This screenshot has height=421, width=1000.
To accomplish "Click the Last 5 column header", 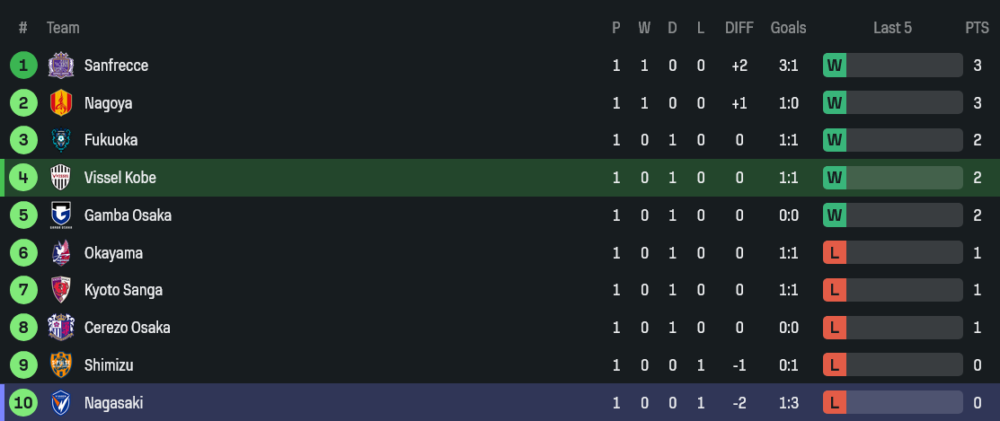I will click(x=892, y=28).
